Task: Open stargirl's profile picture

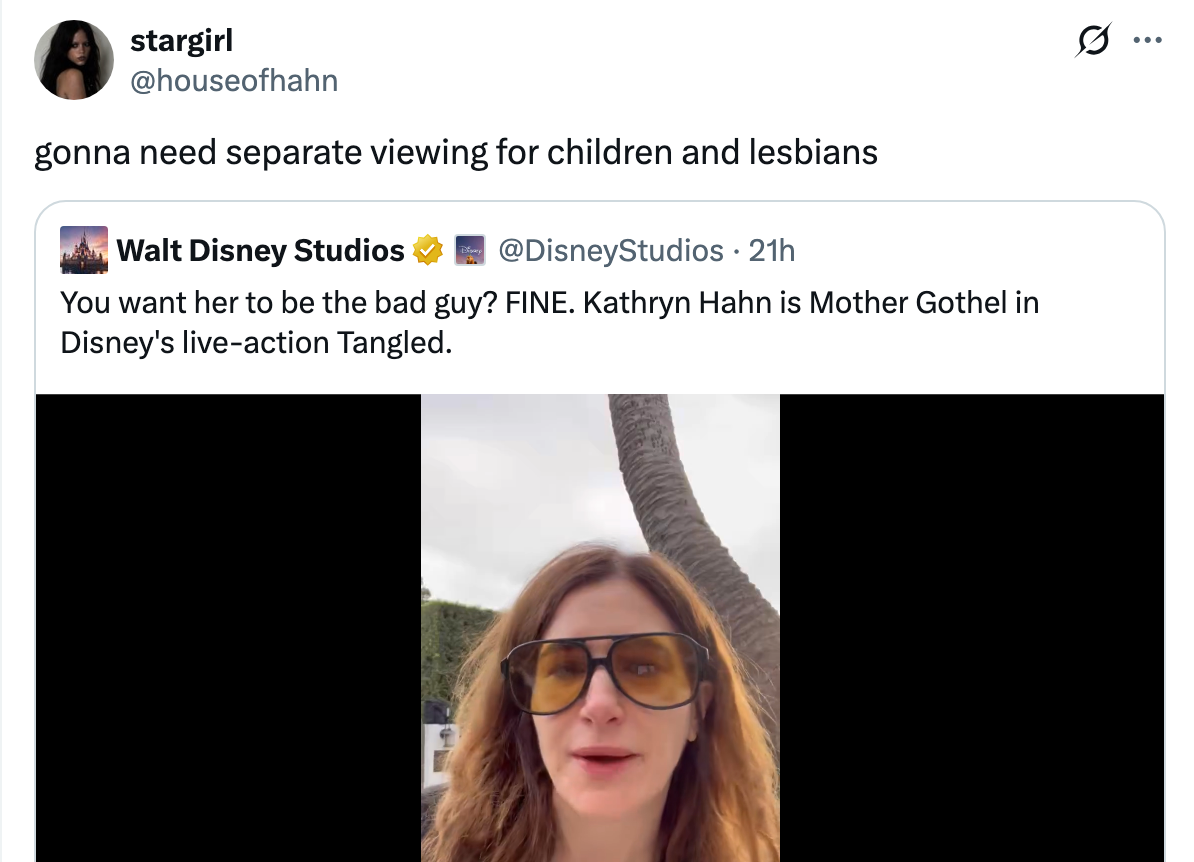Action: [74, 60]
